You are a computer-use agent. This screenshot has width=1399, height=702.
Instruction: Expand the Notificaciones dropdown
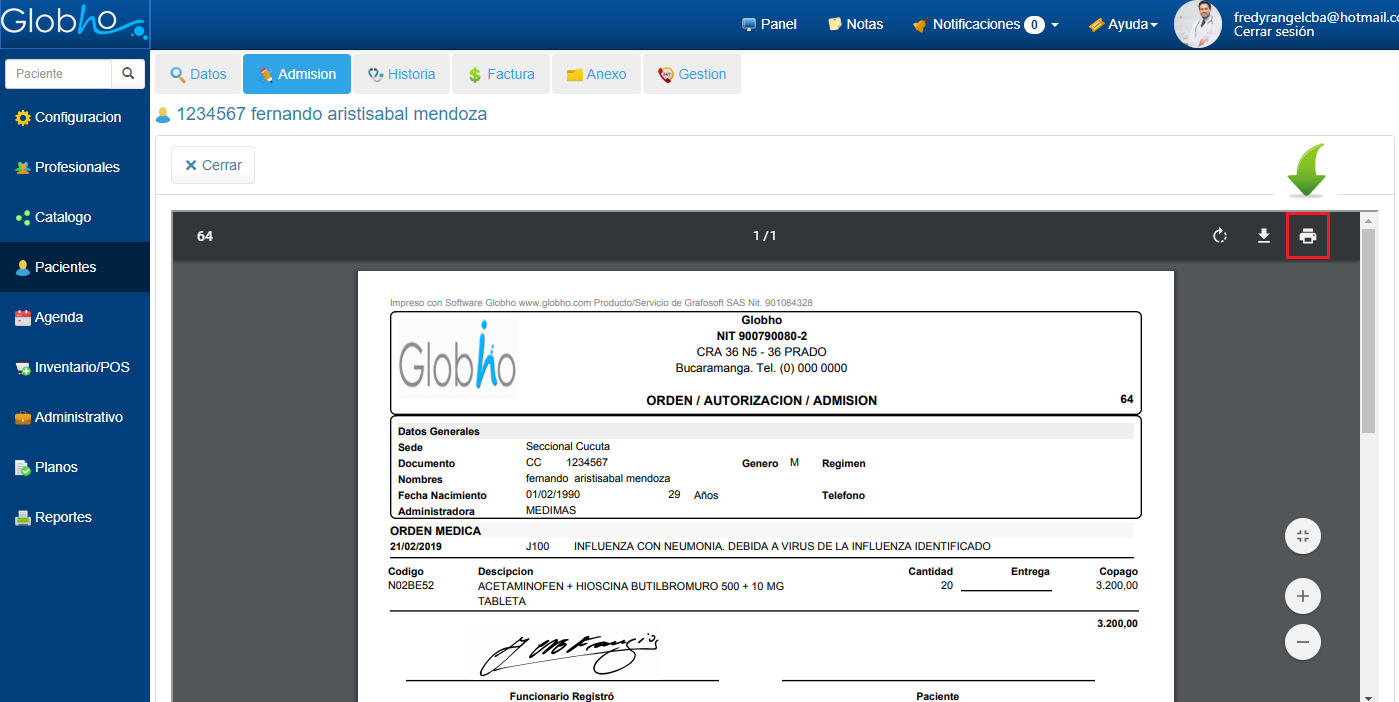tap(985, 24)
